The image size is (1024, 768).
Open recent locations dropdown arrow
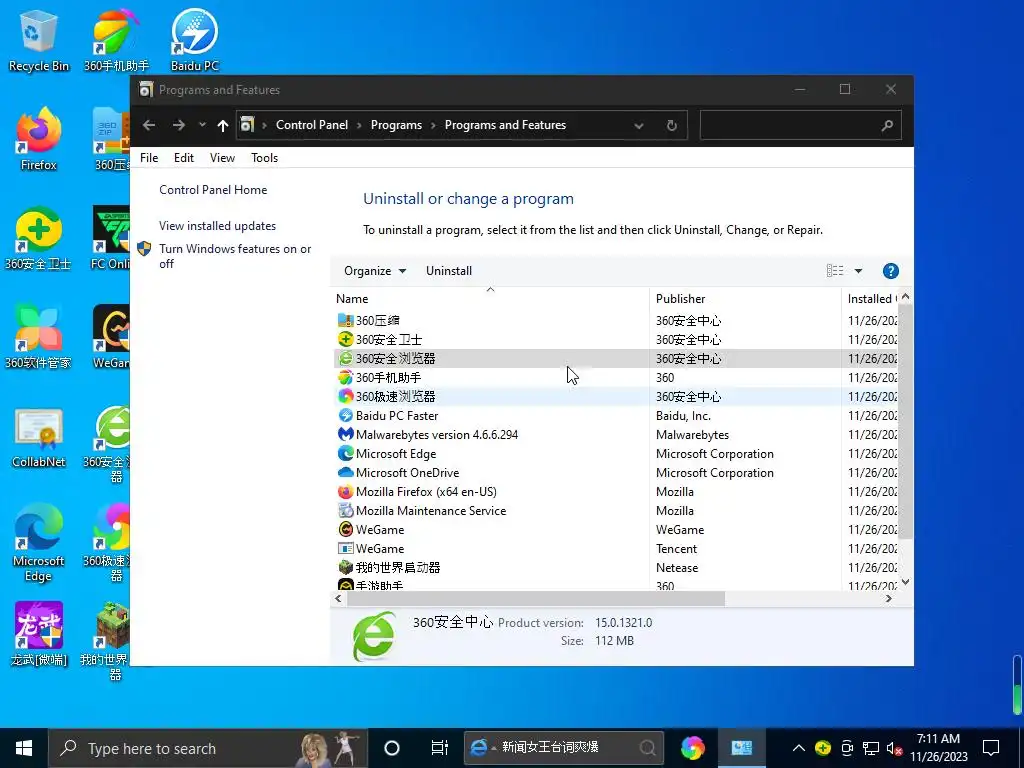point(202,125)
